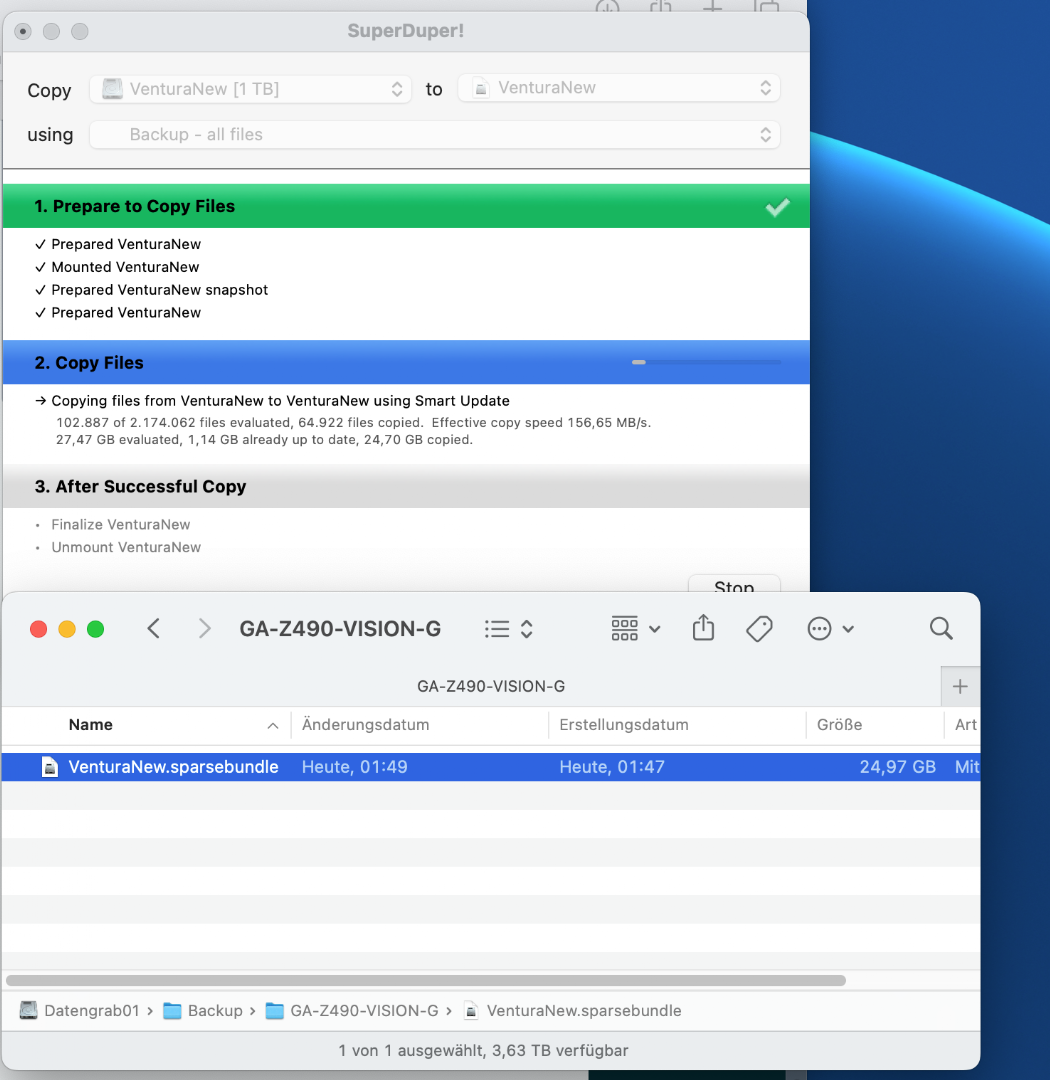Viewport: 1050px width, 1080px height.
Task: Click the files evaluated statistics line
Action: (353, 422)
